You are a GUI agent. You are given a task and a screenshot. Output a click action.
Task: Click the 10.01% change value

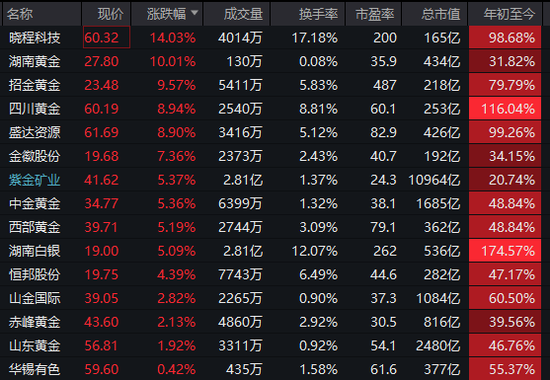pyautogui.click(x=173, y=61)
